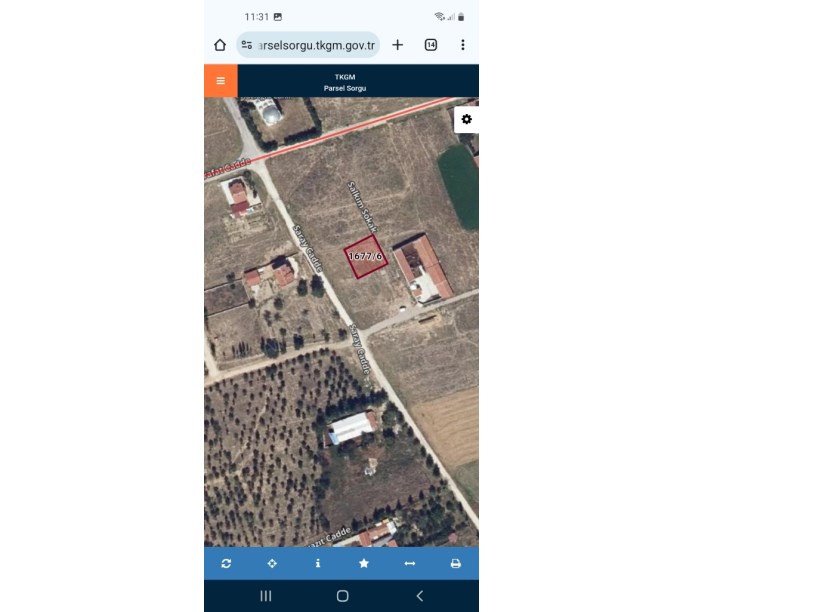This screenshot has width=816, height=612.
Task: Select parcel 1677/6 on the map
Action: coord(366,257)
